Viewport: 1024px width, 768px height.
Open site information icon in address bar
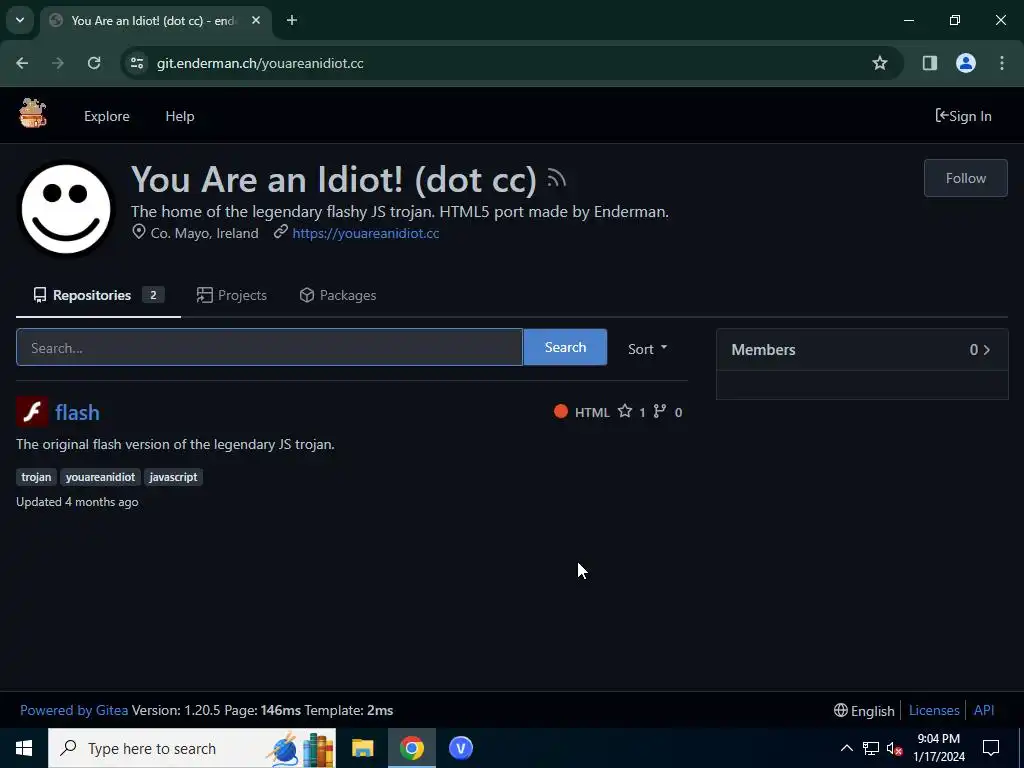point(137,63)
